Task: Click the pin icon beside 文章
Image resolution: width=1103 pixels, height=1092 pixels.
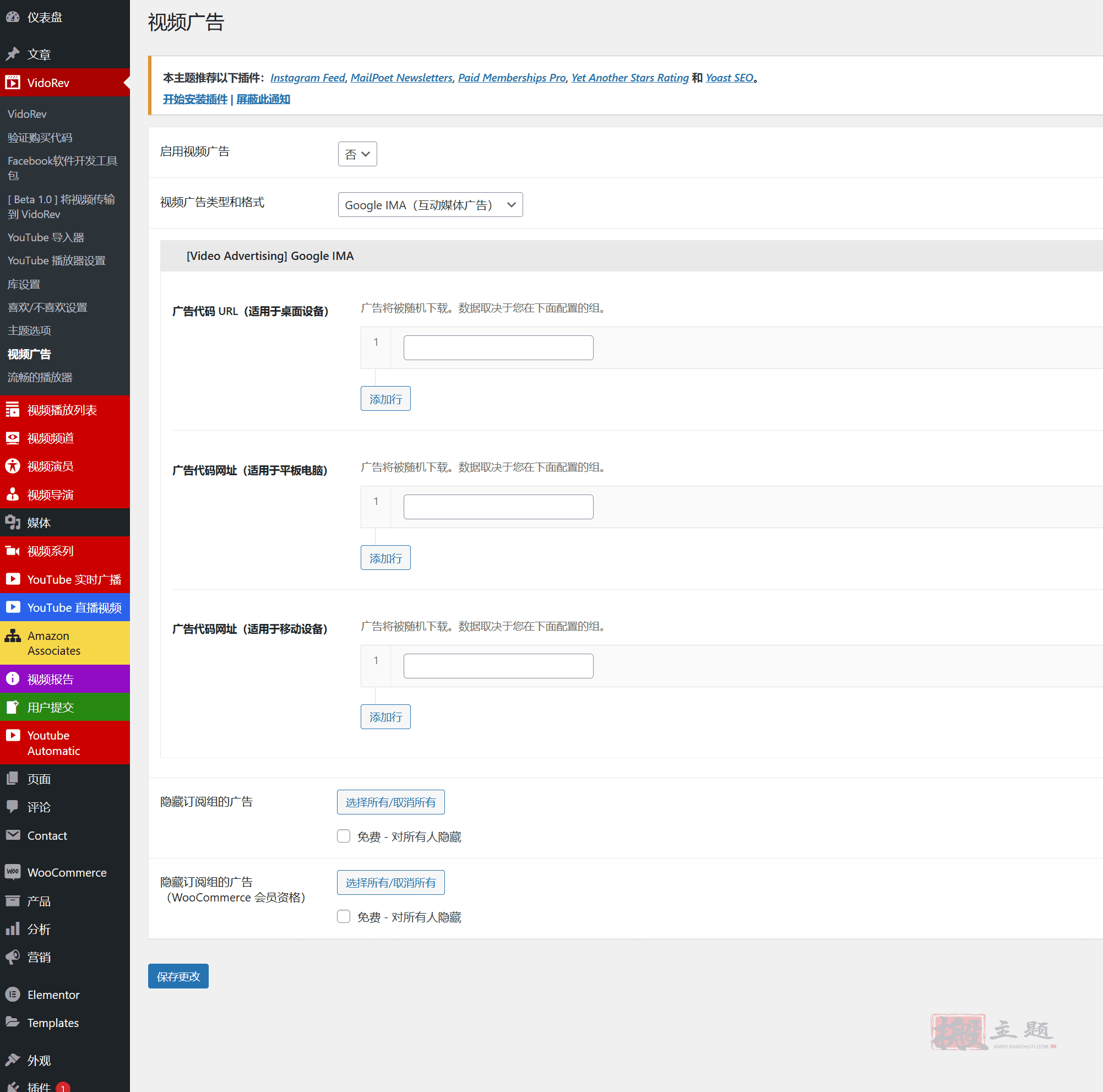Action: click(13, 54)
